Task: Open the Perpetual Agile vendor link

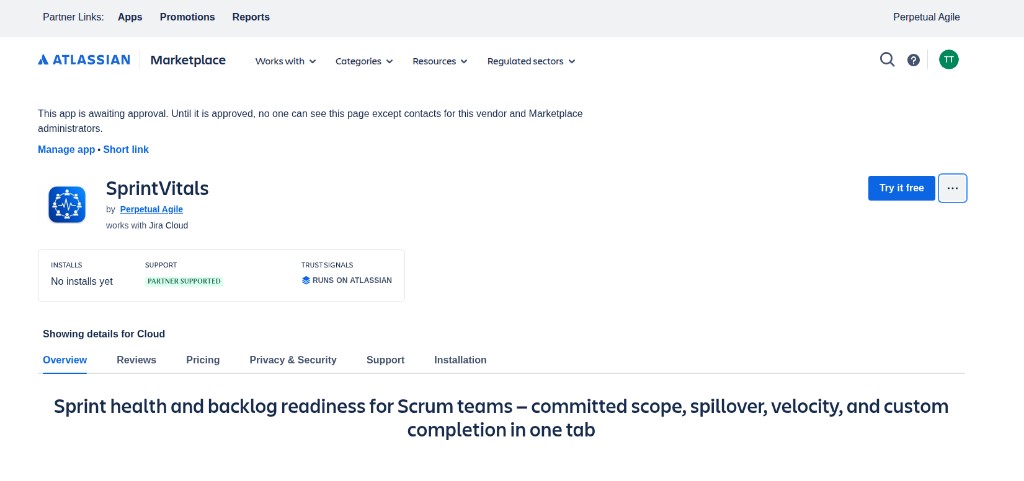Action: [x=152, y=209]
